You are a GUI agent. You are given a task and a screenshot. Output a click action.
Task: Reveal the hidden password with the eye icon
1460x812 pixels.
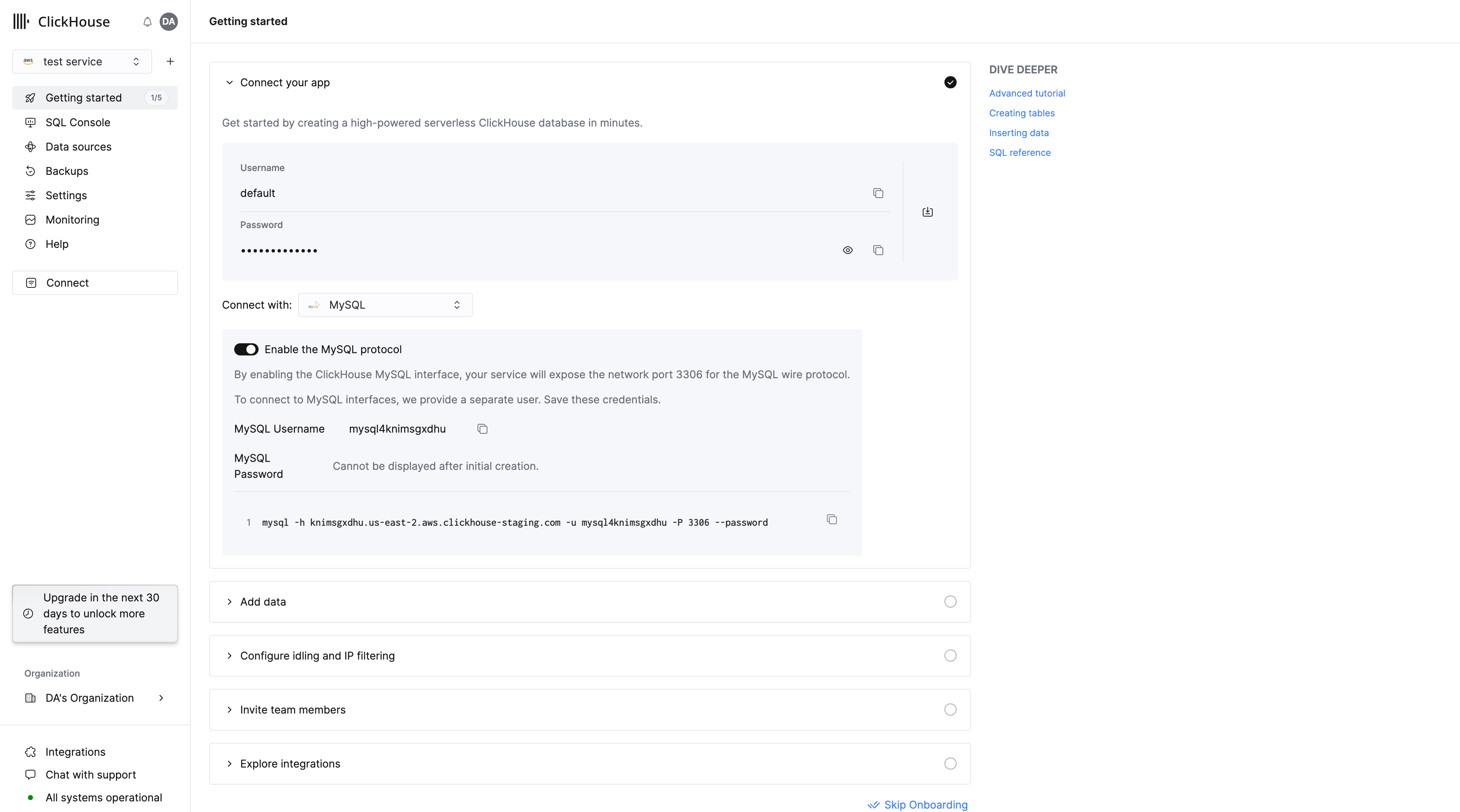tap(847, 250)
